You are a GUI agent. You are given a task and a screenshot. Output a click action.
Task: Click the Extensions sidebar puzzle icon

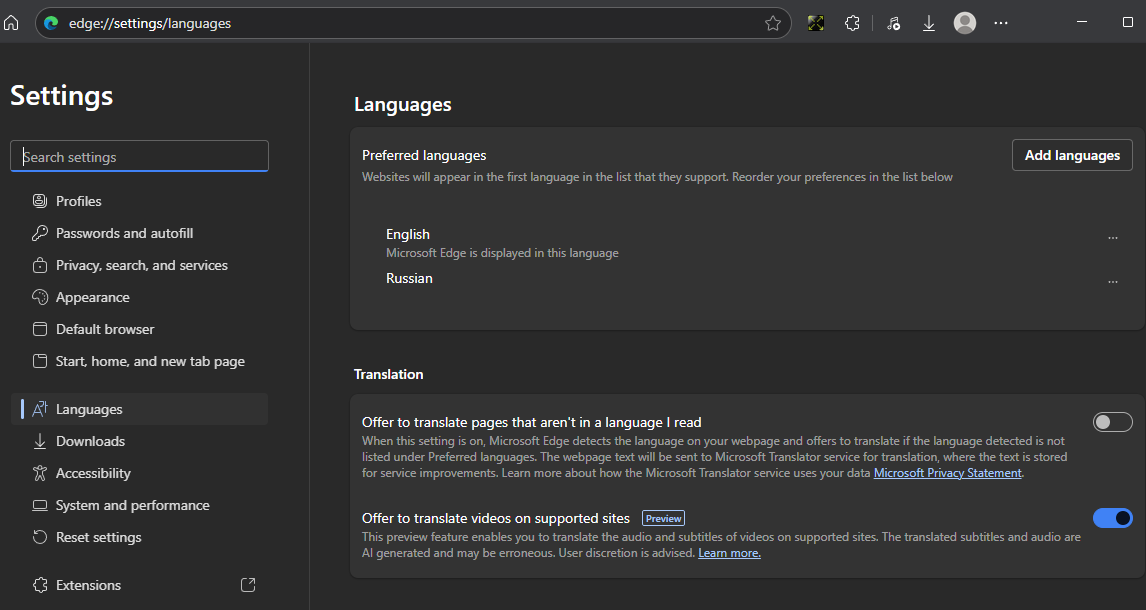click(x=40, y=585)
